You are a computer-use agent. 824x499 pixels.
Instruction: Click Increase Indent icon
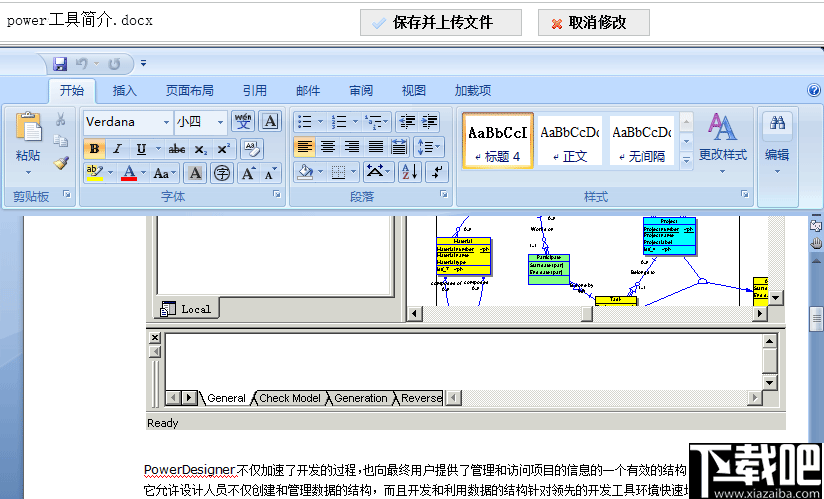pyautogui.click(x=429, y=122)
